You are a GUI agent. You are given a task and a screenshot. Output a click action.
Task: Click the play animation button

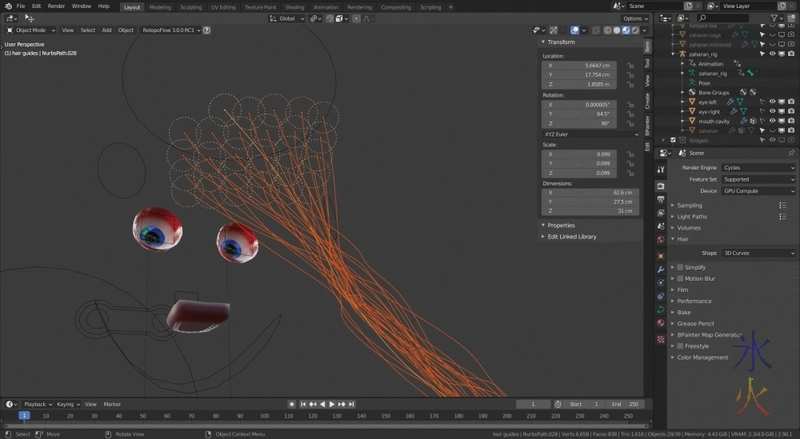pyautogui.click(x=332, y=404)
